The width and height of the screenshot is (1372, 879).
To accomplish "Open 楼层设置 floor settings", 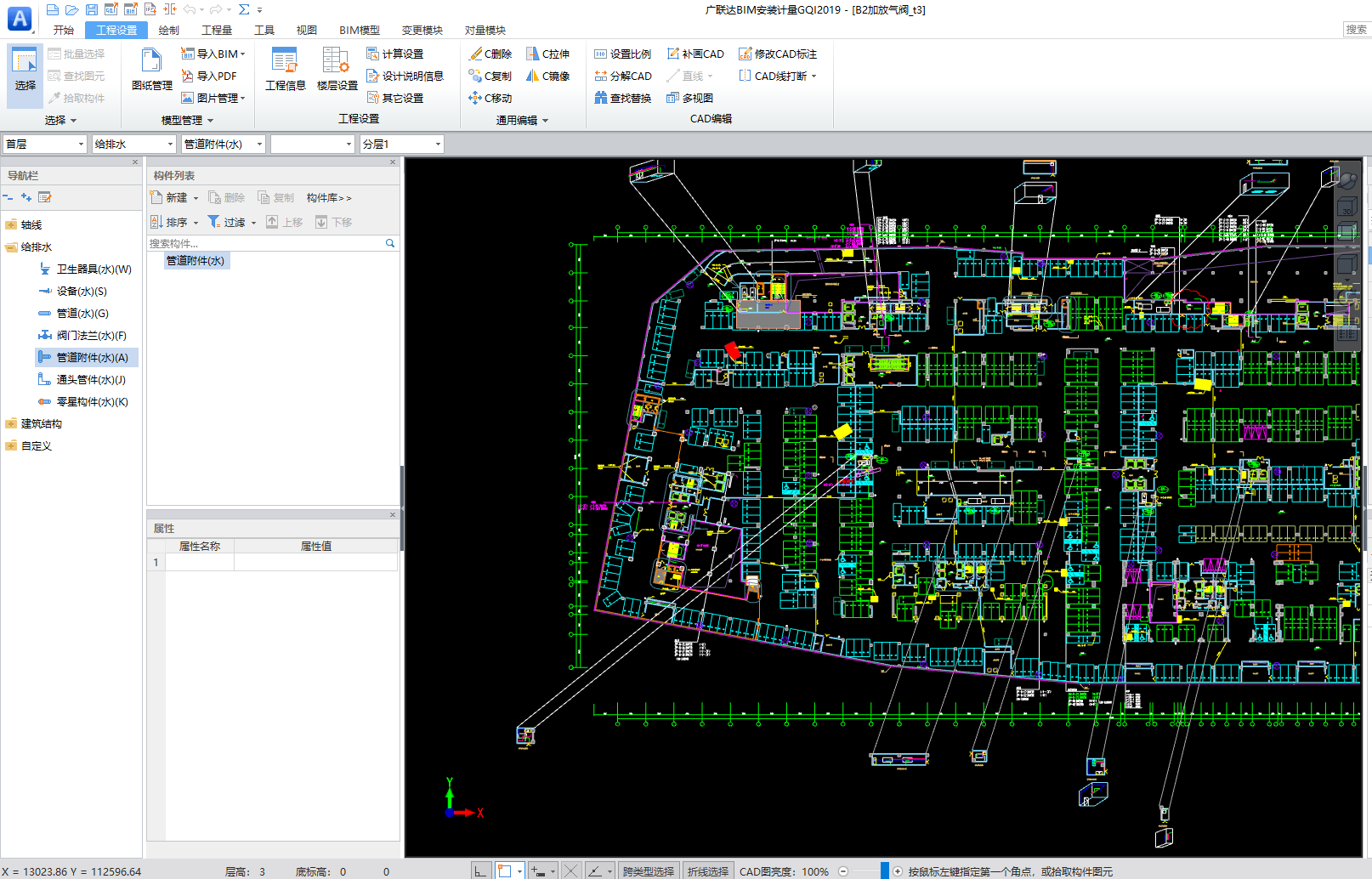I will coord(337,70).
